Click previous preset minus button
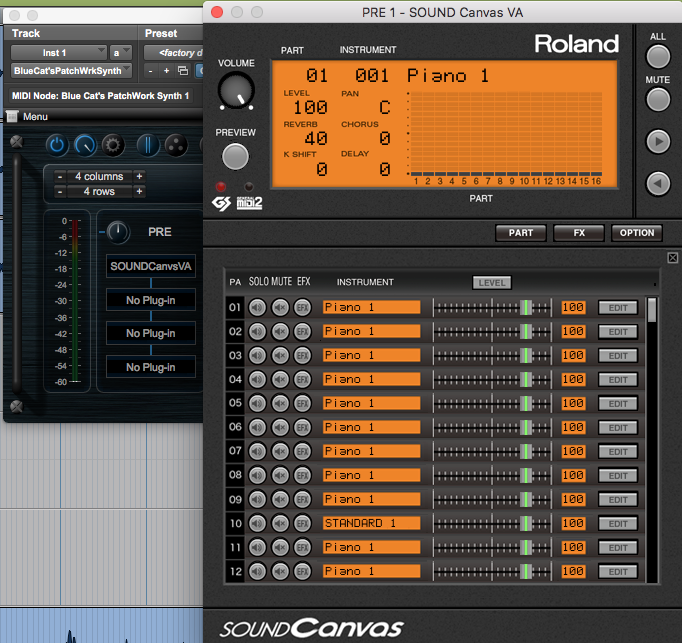Image resolution: width=682 pixels, height=643 pixels. click(150, 70)
